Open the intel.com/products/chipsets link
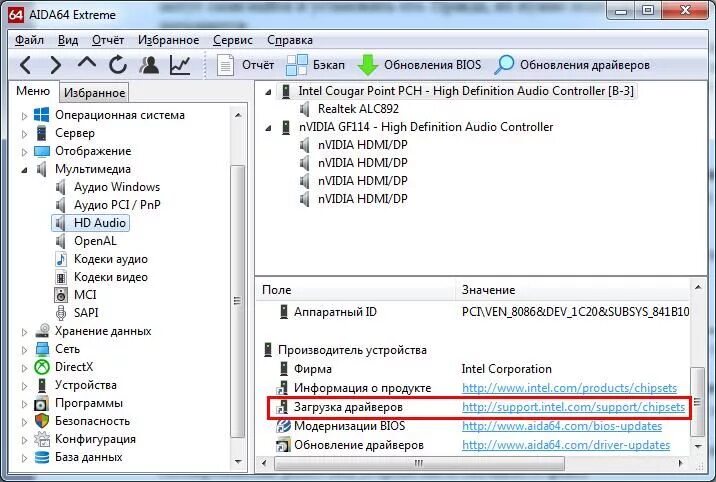The width and height of the screenshot is (716, 482). click(569, 388)
